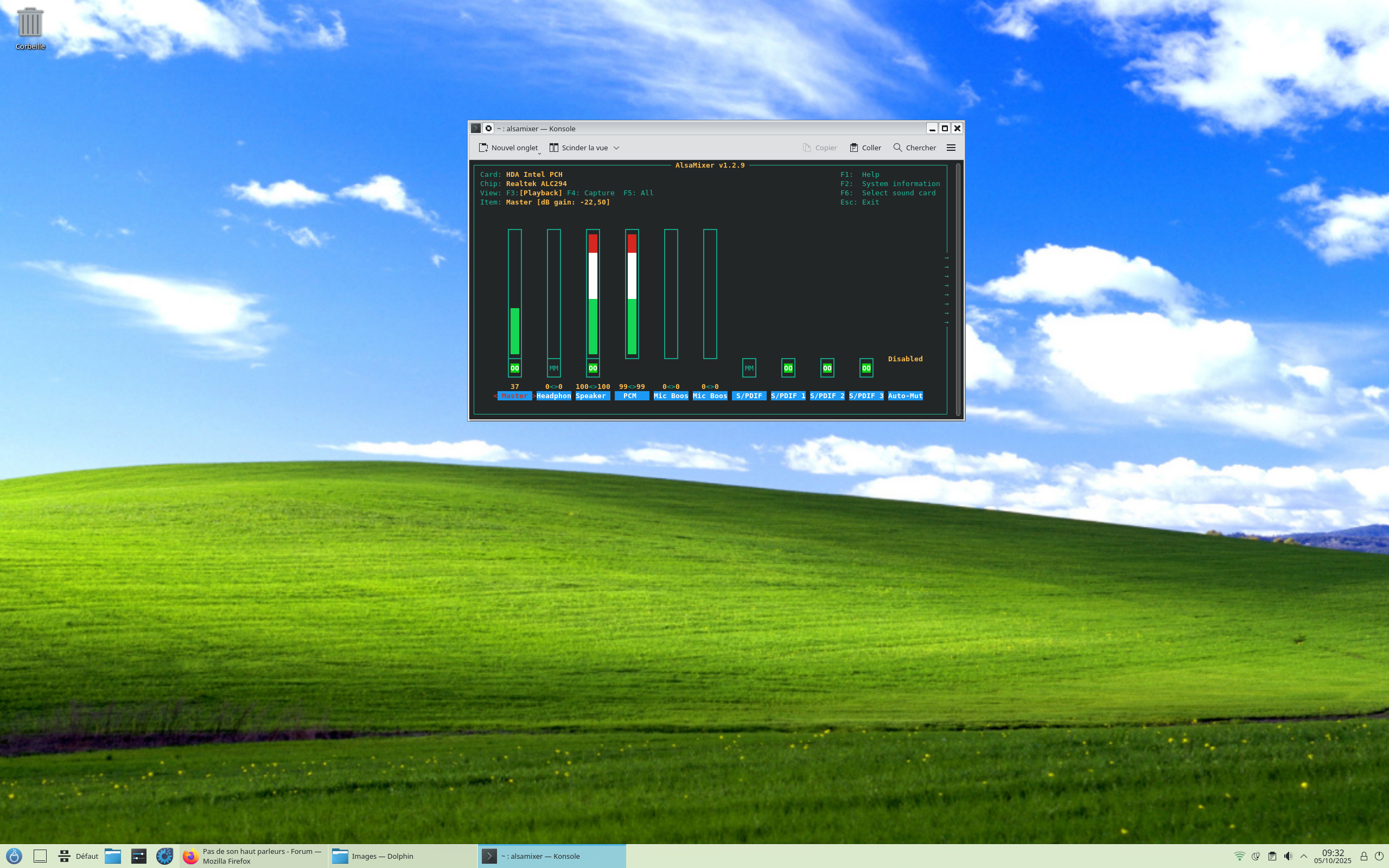The width and height of the screenshot is (1389, 868).
Task: Toggle the Master channel mute box
Action: point(514,368)
